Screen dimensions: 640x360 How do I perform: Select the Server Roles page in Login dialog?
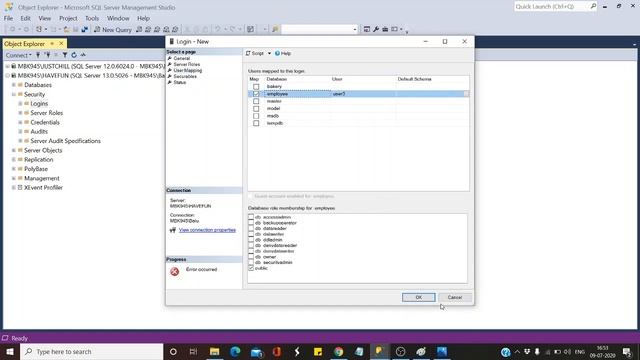(x=187, y=64)
